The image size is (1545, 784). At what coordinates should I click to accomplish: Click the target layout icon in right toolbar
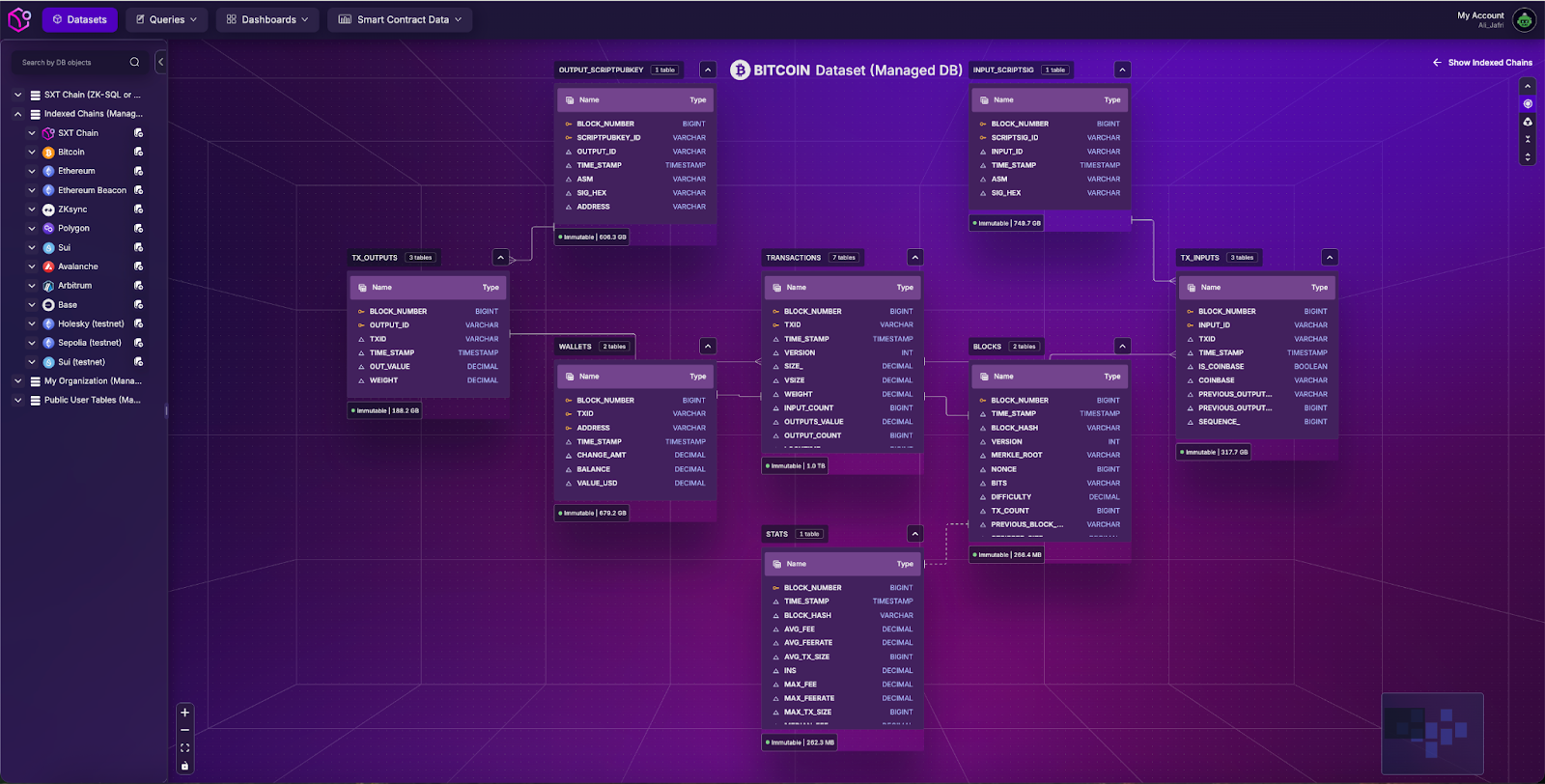pyautogui.click(x=1528, y=103)
